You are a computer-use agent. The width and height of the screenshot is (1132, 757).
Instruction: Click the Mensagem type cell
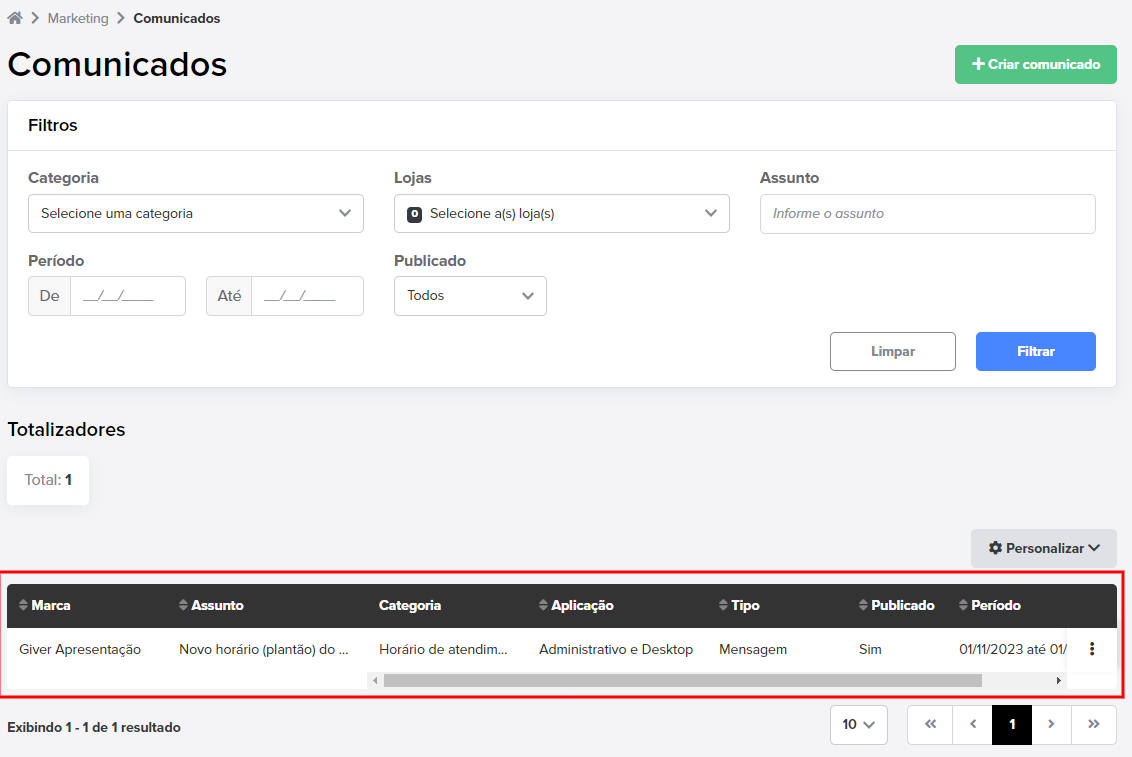coord(753,649)
